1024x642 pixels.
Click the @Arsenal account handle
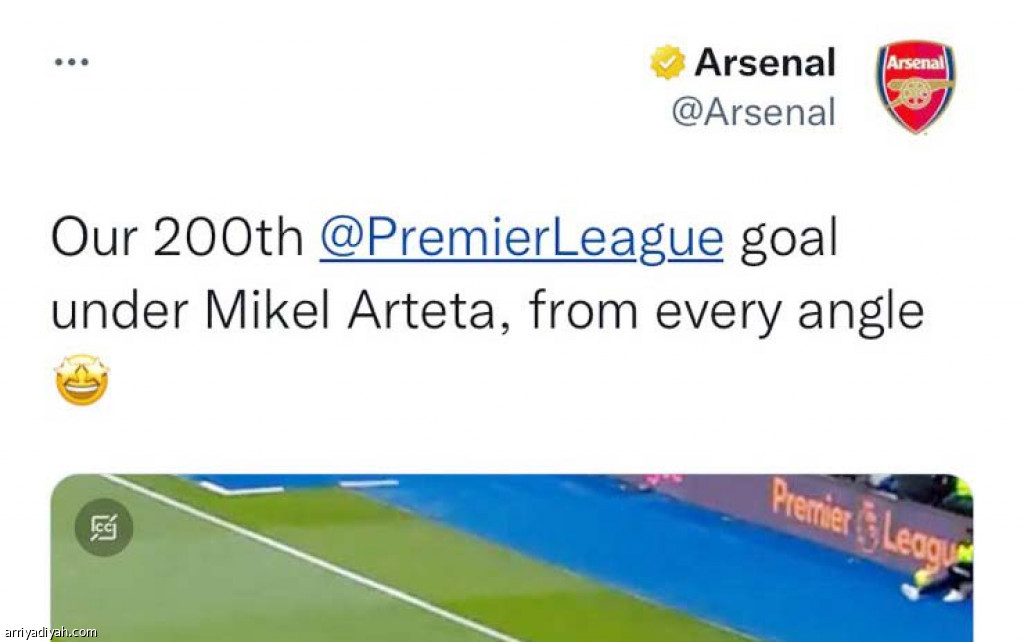(753, 112)
